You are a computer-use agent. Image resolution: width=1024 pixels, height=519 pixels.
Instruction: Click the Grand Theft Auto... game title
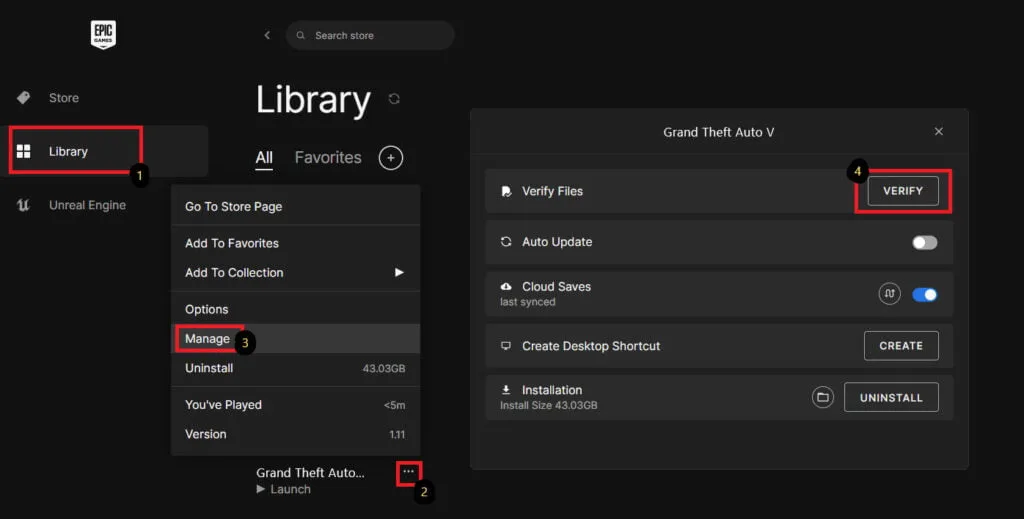(310, 473)
